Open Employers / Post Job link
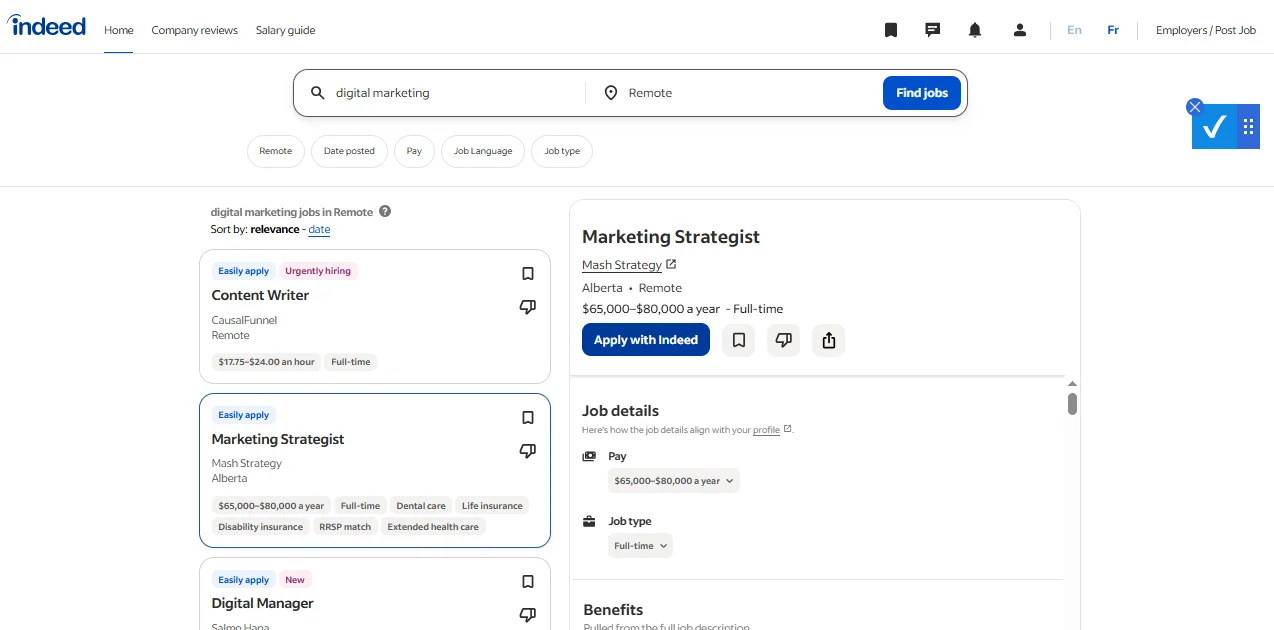1274x630 pixels. coord(1206,30)
